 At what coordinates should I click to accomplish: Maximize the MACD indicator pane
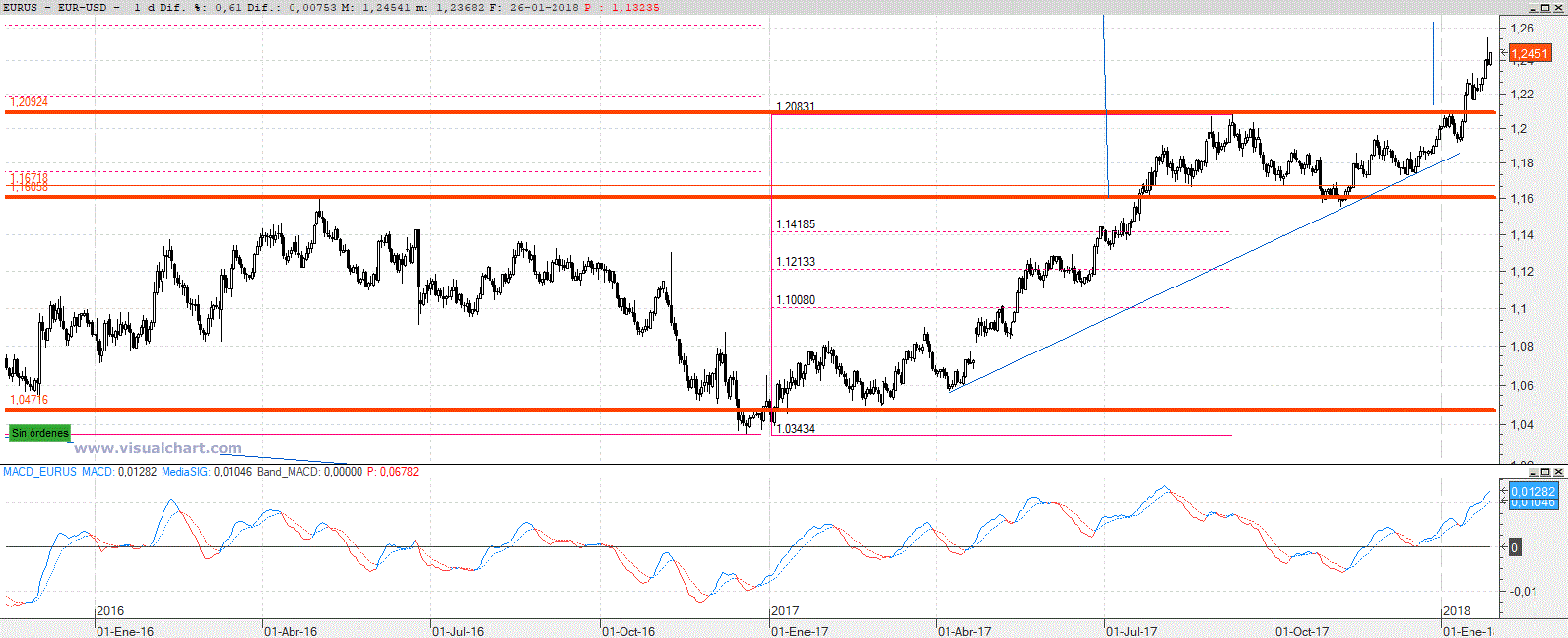coord(1545,472)
